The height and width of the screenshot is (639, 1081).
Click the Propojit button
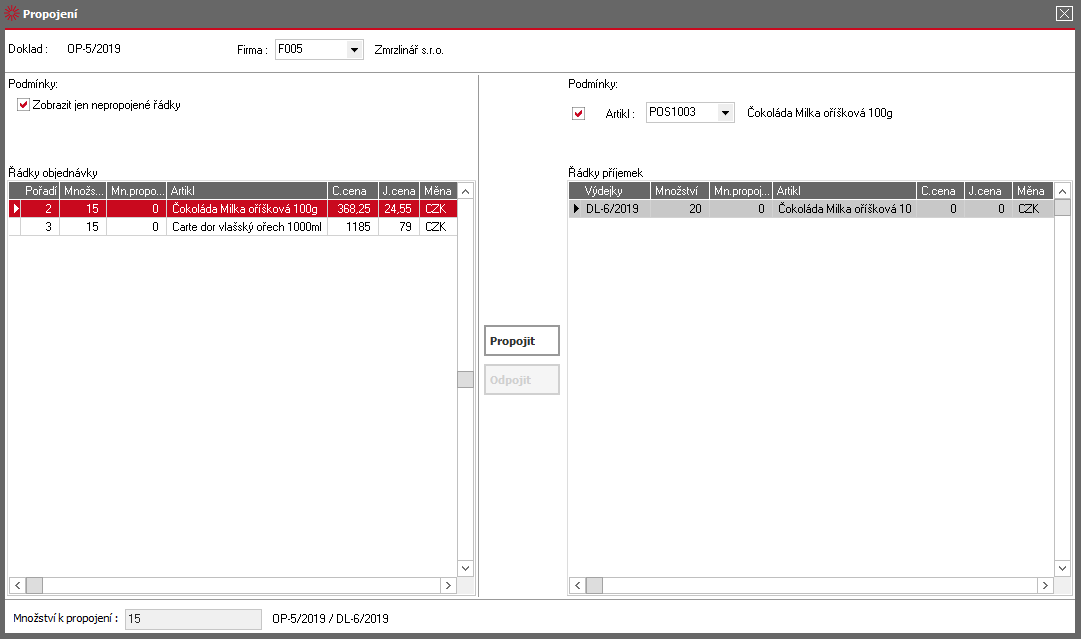click(x=522, y=341)
